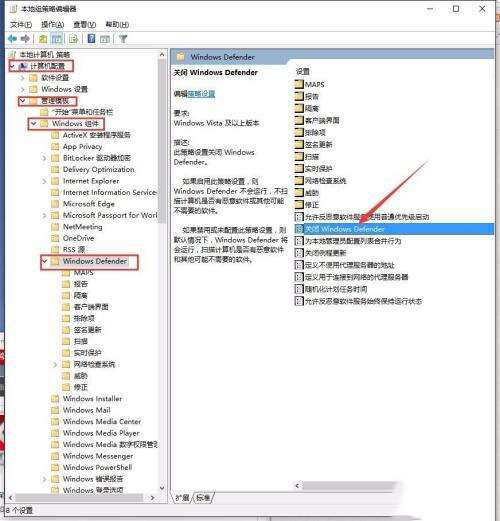Expand the Windows 错误报告 tree node
The image size is (500, 521).
(x=44, y=479)
